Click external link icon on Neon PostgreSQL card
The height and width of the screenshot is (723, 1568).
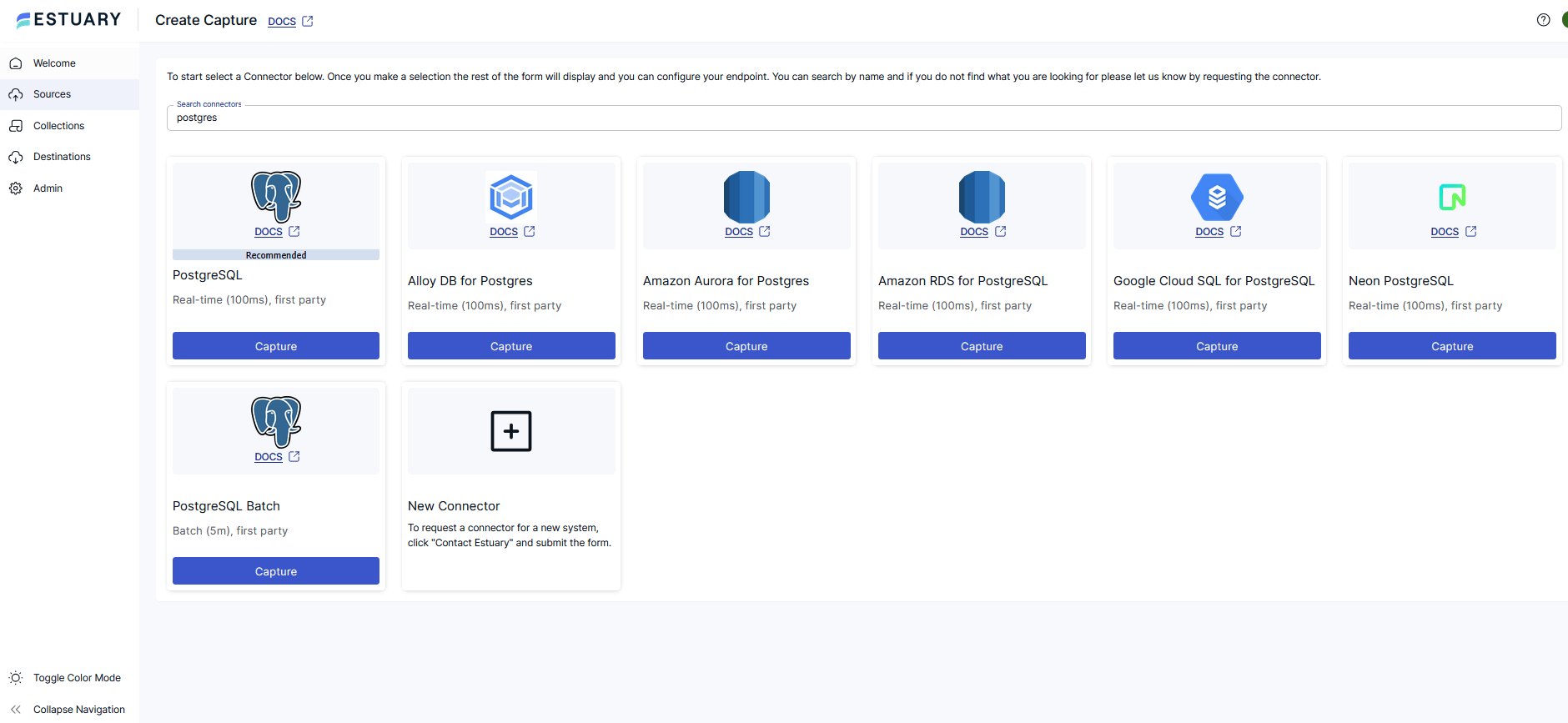click(x=1471, y=231)
